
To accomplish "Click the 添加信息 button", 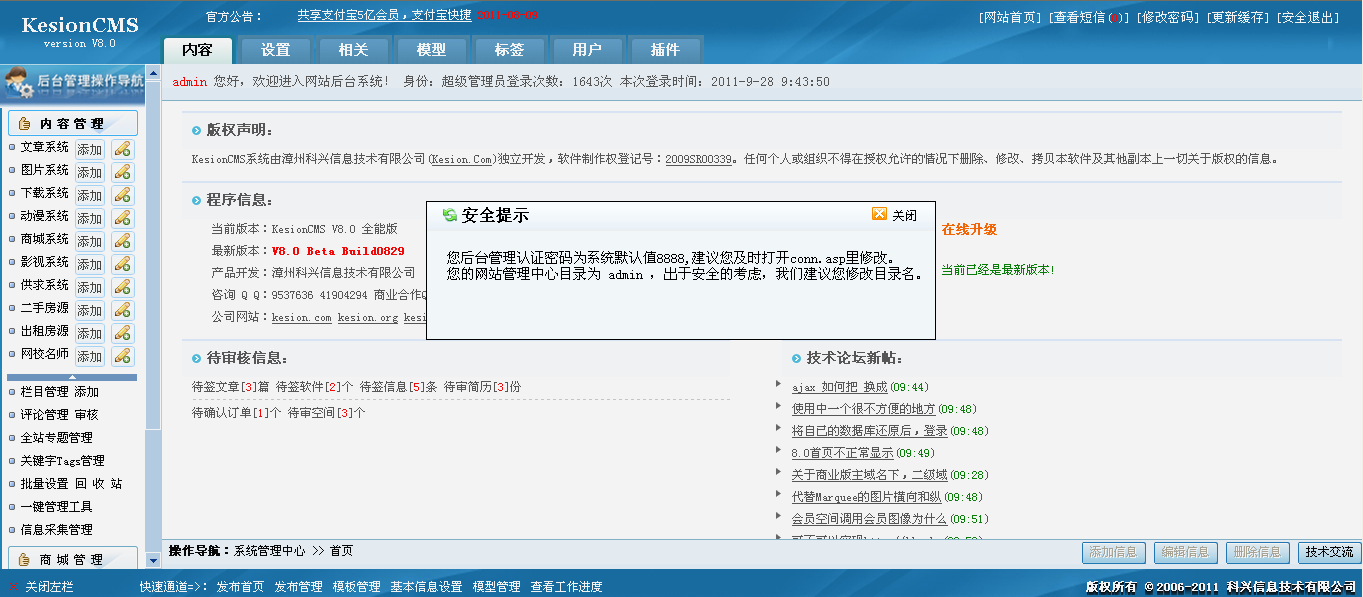I will (1112, 551).
